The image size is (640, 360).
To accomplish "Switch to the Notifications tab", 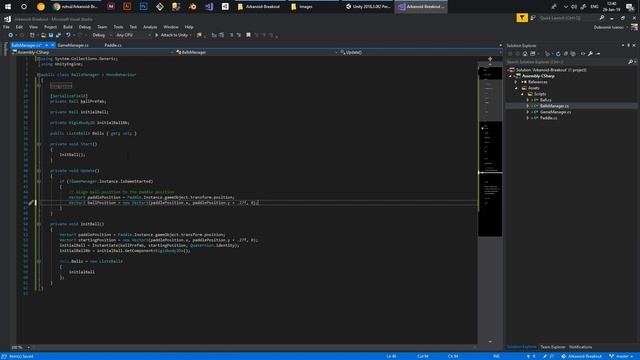I will [x=580, y=347].
